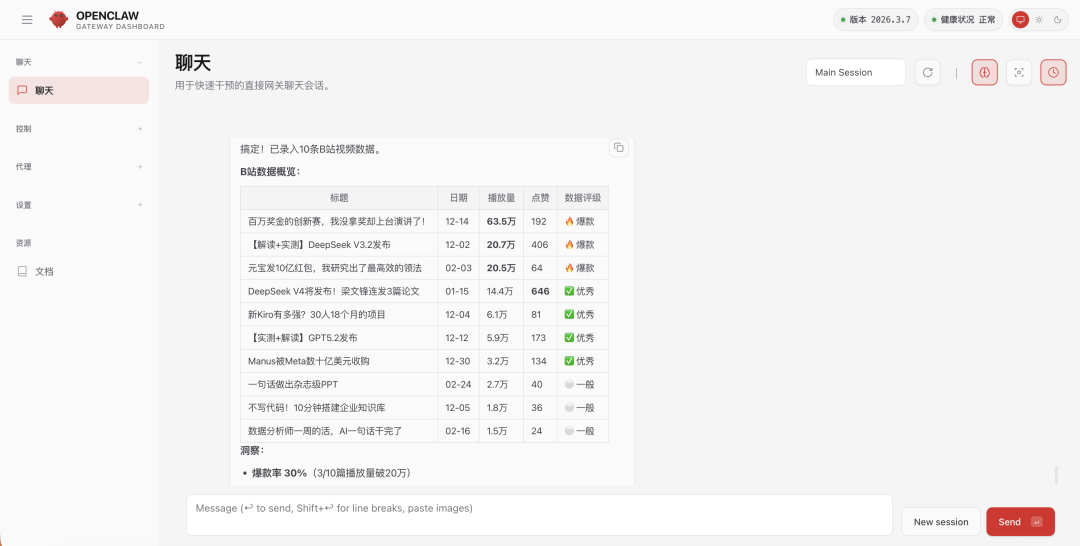Screen dimensions: 1080x546
Task: Open the Main Session selector
Action: tap(855, 72)
